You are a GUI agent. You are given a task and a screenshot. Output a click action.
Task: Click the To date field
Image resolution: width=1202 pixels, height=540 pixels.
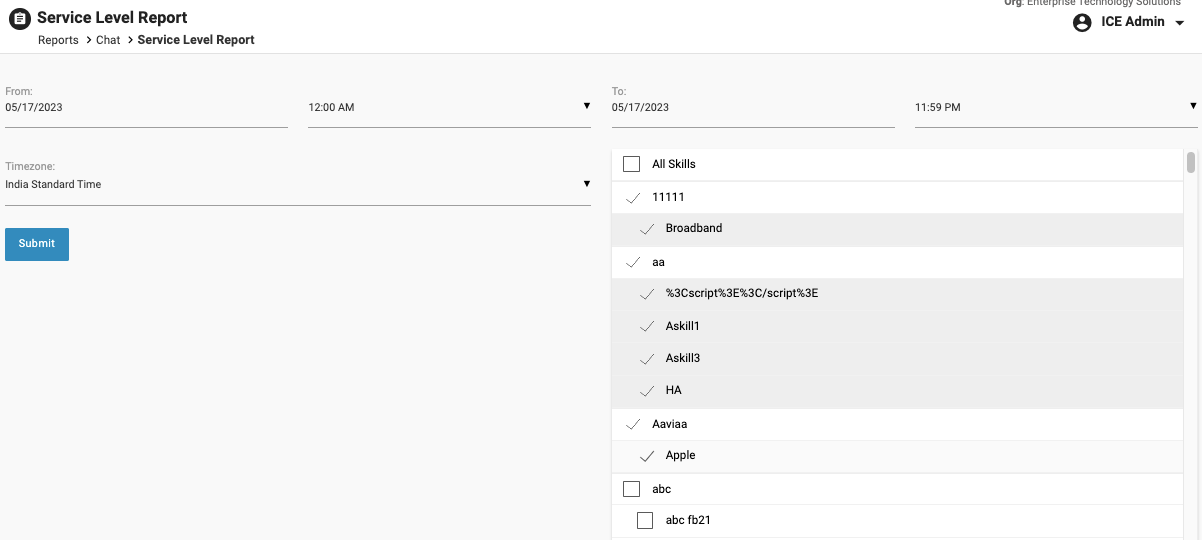752,107
